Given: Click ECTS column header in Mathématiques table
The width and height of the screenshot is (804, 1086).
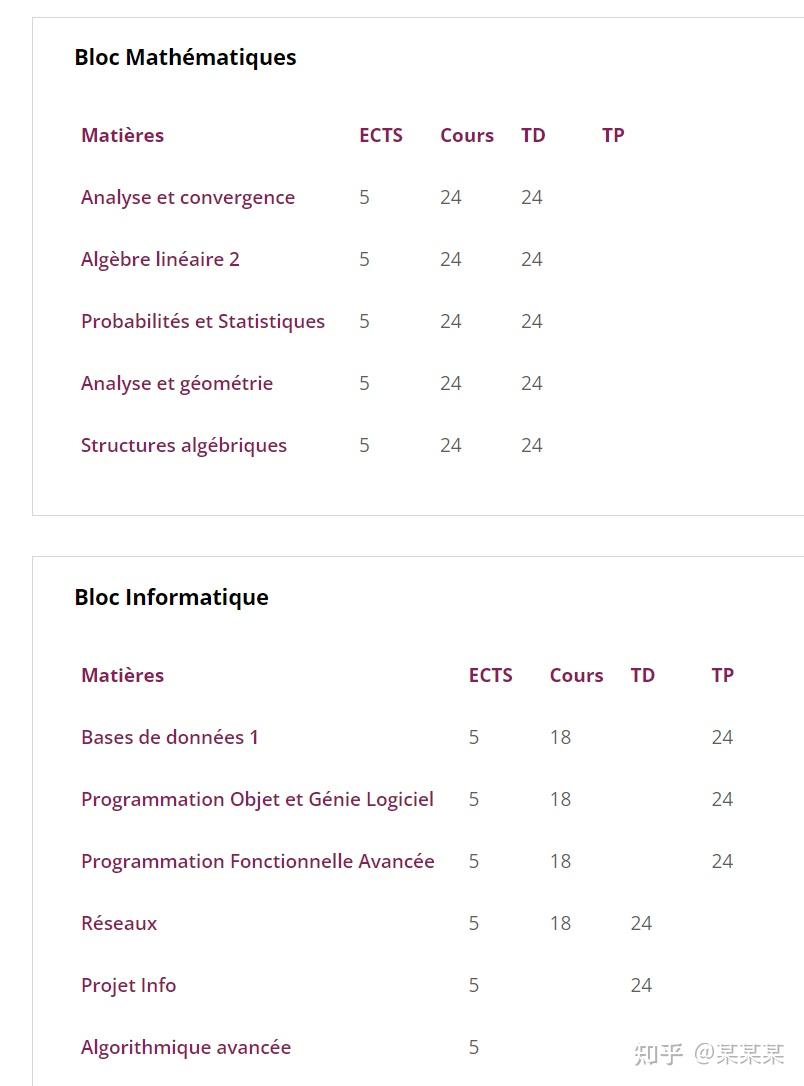Looking at the screenshot, I should (x=381, y=135).
